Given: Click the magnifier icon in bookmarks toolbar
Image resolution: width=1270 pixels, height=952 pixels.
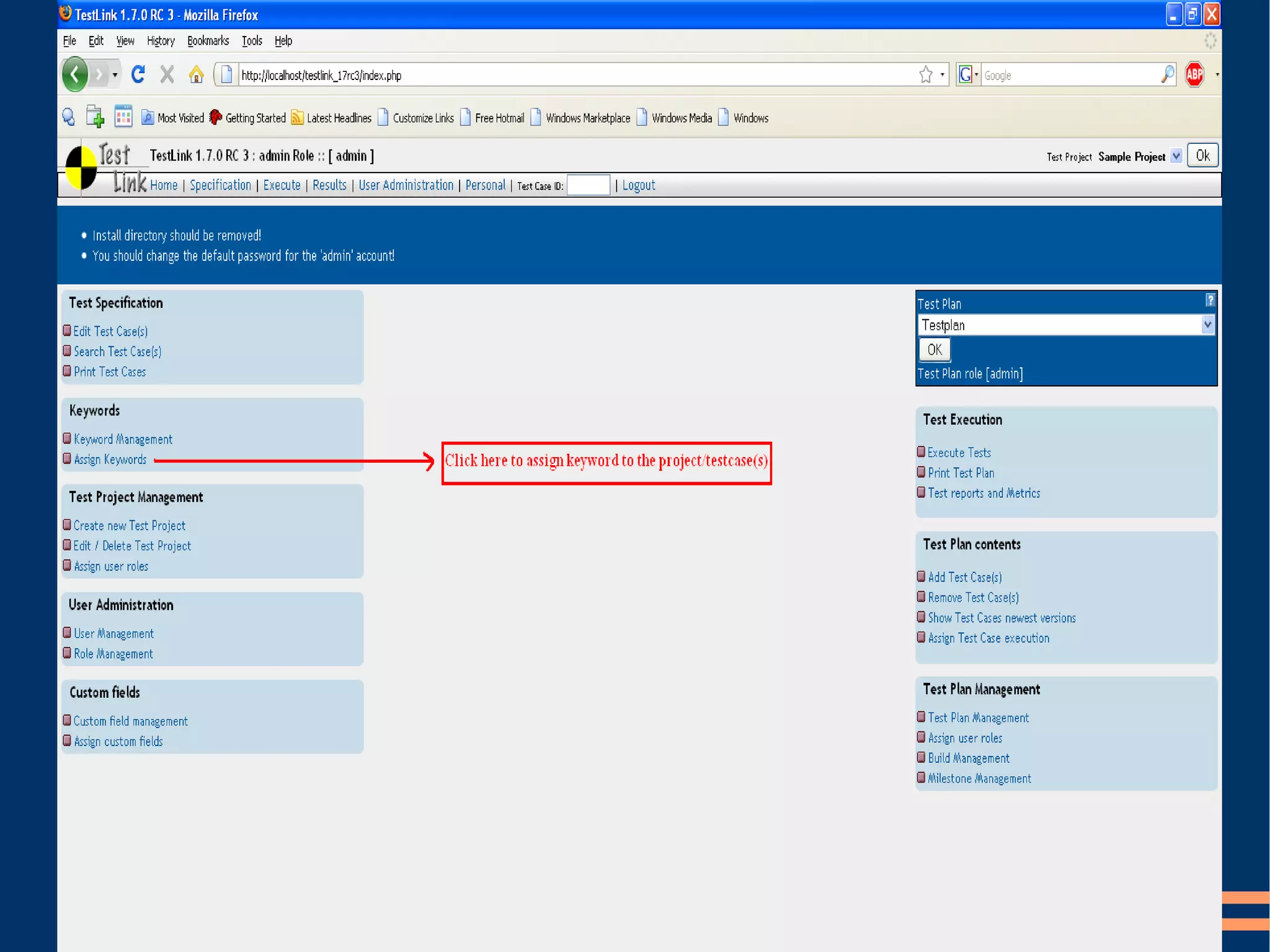Looking at the screenshot, I should tap(69, 117).
